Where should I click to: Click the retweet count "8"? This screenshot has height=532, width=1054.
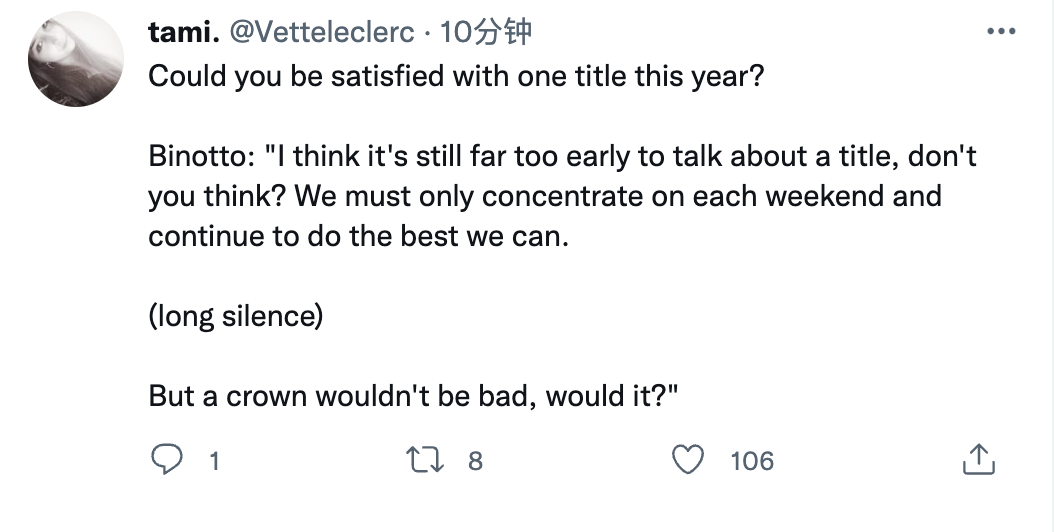point(475,461)
